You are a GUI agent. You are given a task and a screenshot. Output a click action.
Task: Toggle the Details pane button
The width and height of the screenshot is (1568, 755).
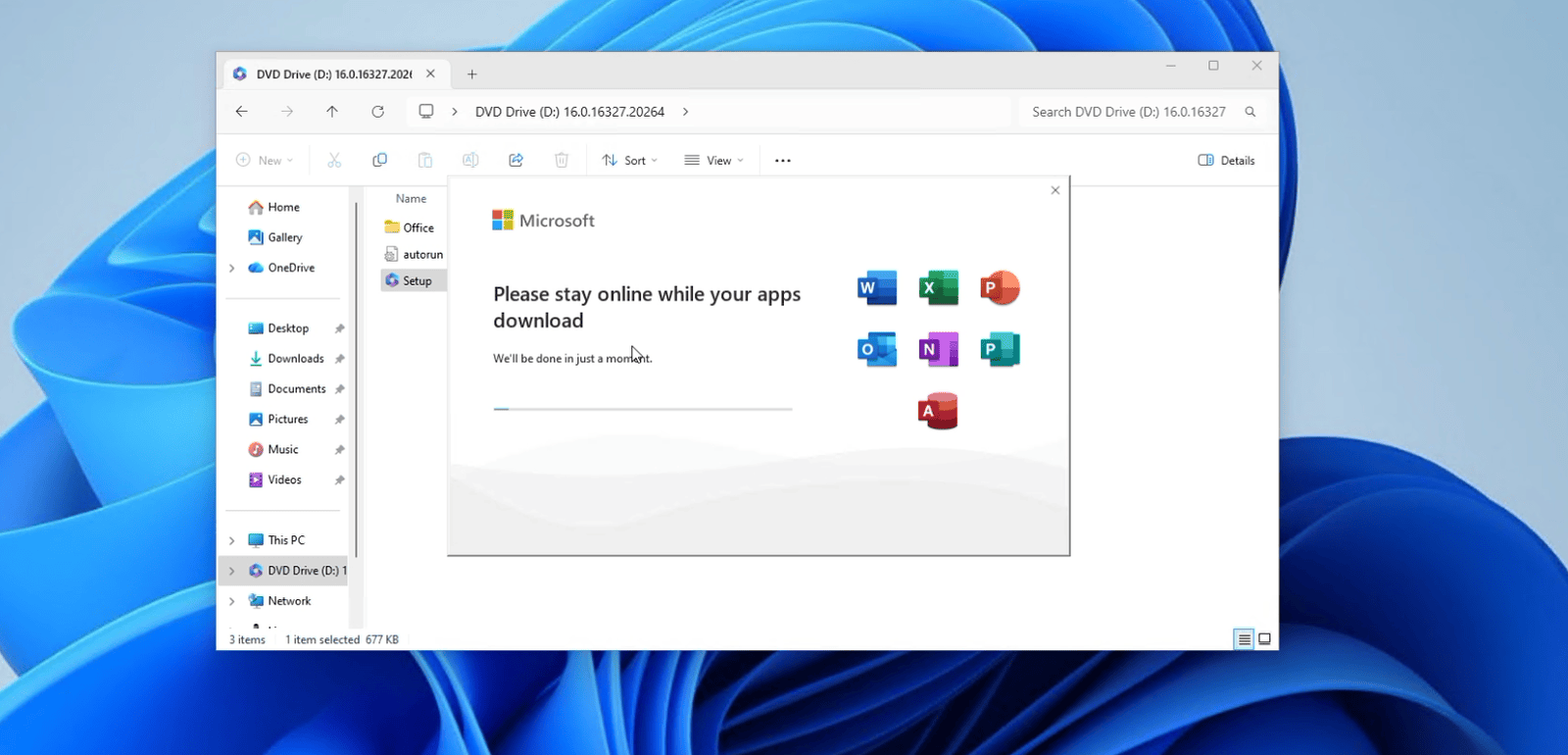[x=1227, y=160]
